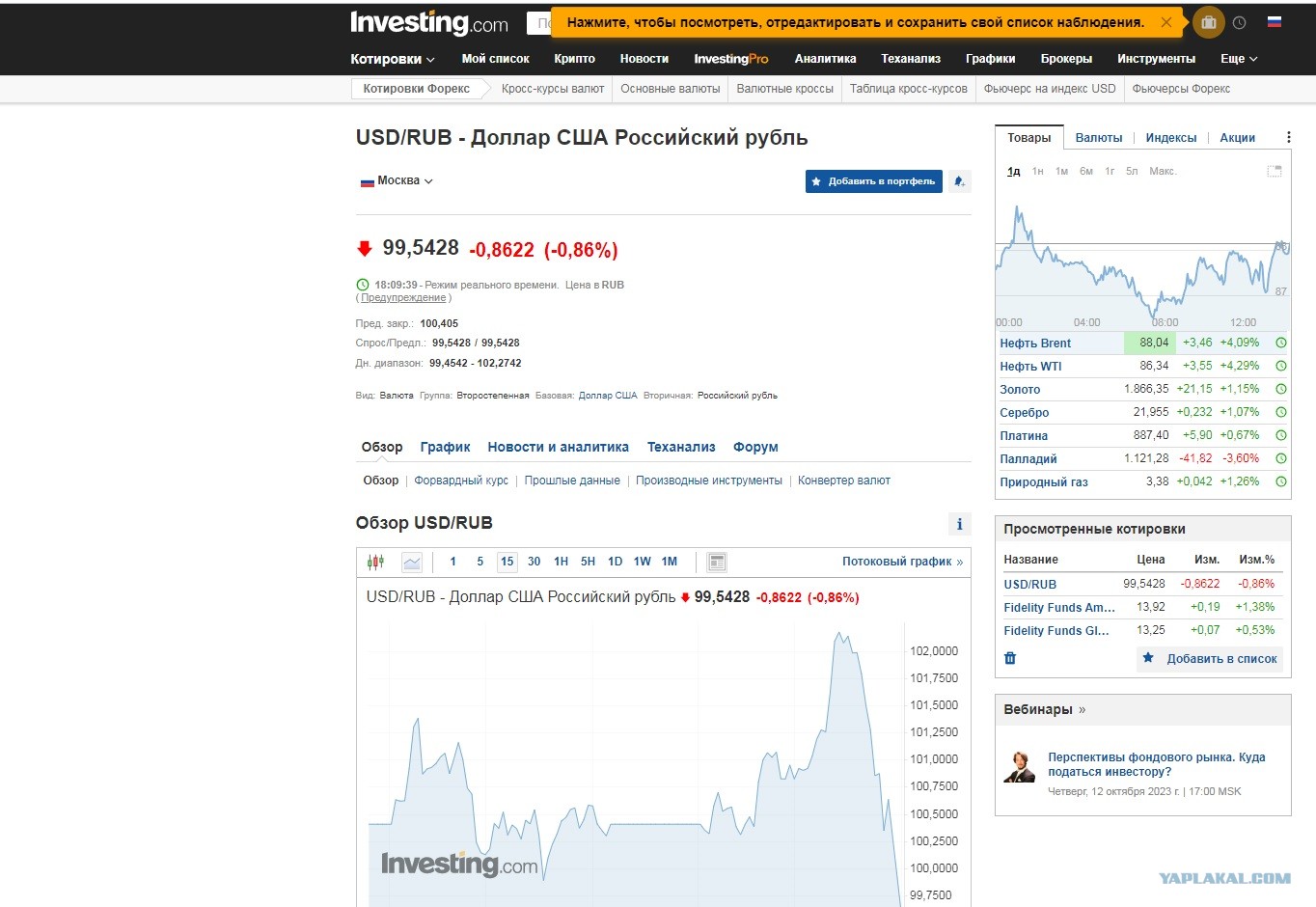
Task: Click the webinar presenter thumbnail
Action: (x=1019, y=766)
